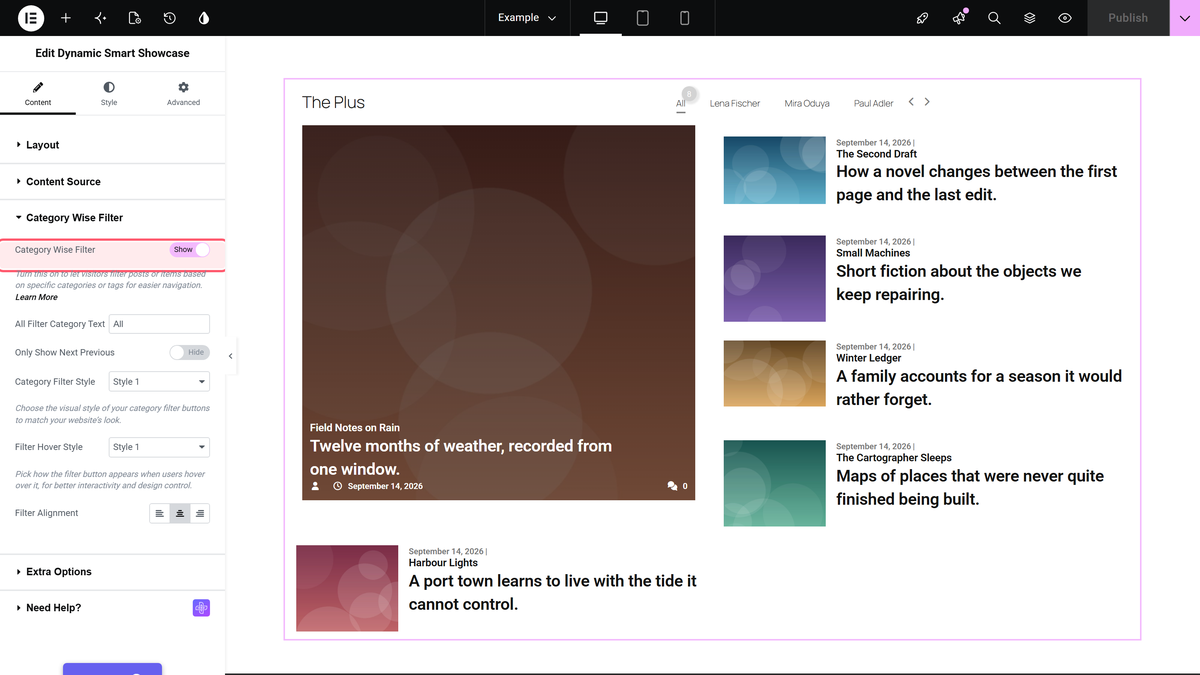1200x675 pixels.
Task: Open the droplet theme styles icon
Action: (x=204, y=18)
